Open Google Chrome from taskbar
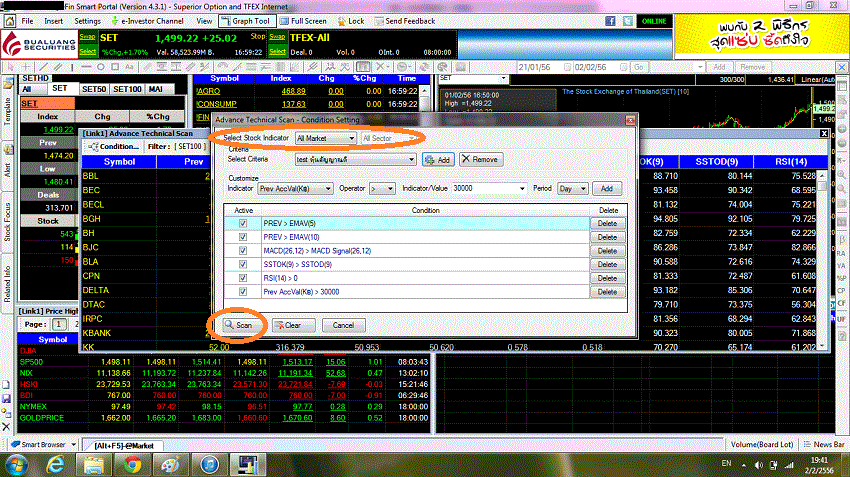Image resolution: width=850 pixels, height=477 pixels. point(132,465)
